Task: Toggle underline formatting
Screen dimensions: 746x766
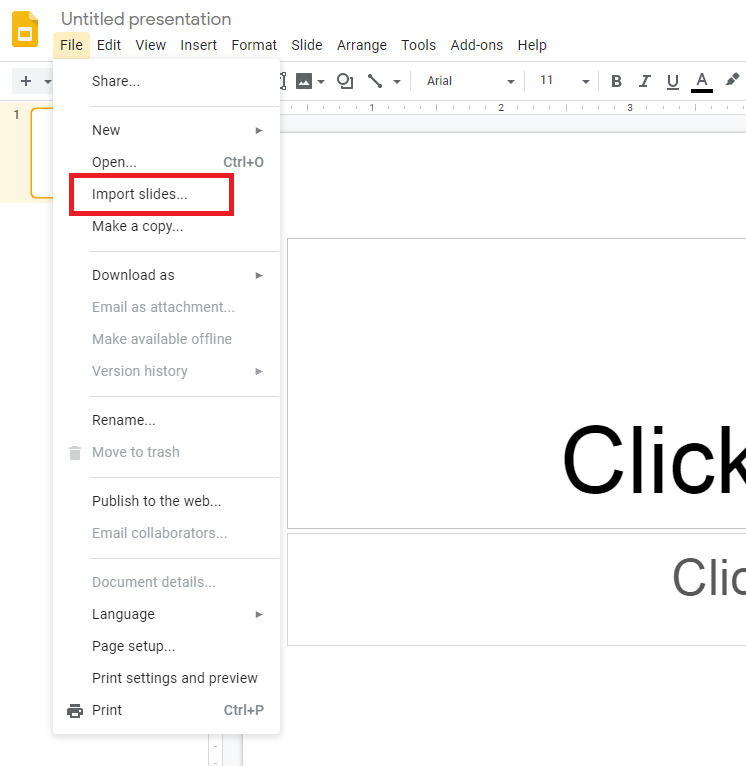Action: click(x=672, y=81)
